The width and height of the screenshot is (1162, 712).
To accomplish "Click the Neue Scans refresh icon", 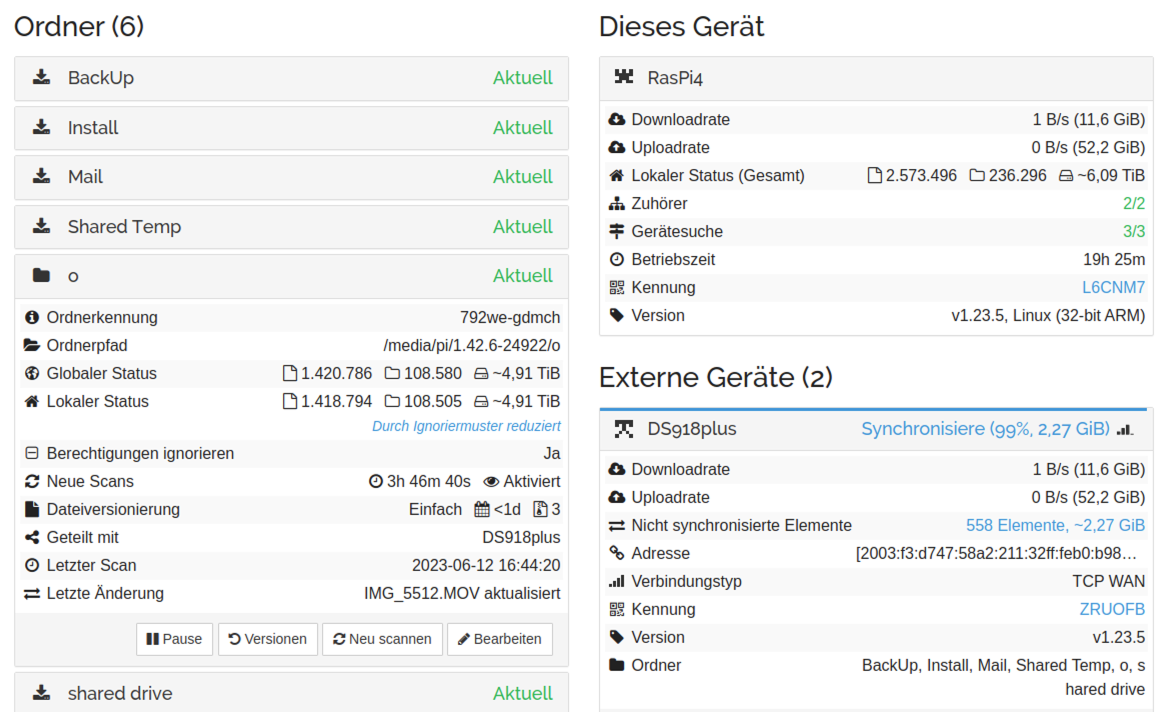I will (32, 481).
